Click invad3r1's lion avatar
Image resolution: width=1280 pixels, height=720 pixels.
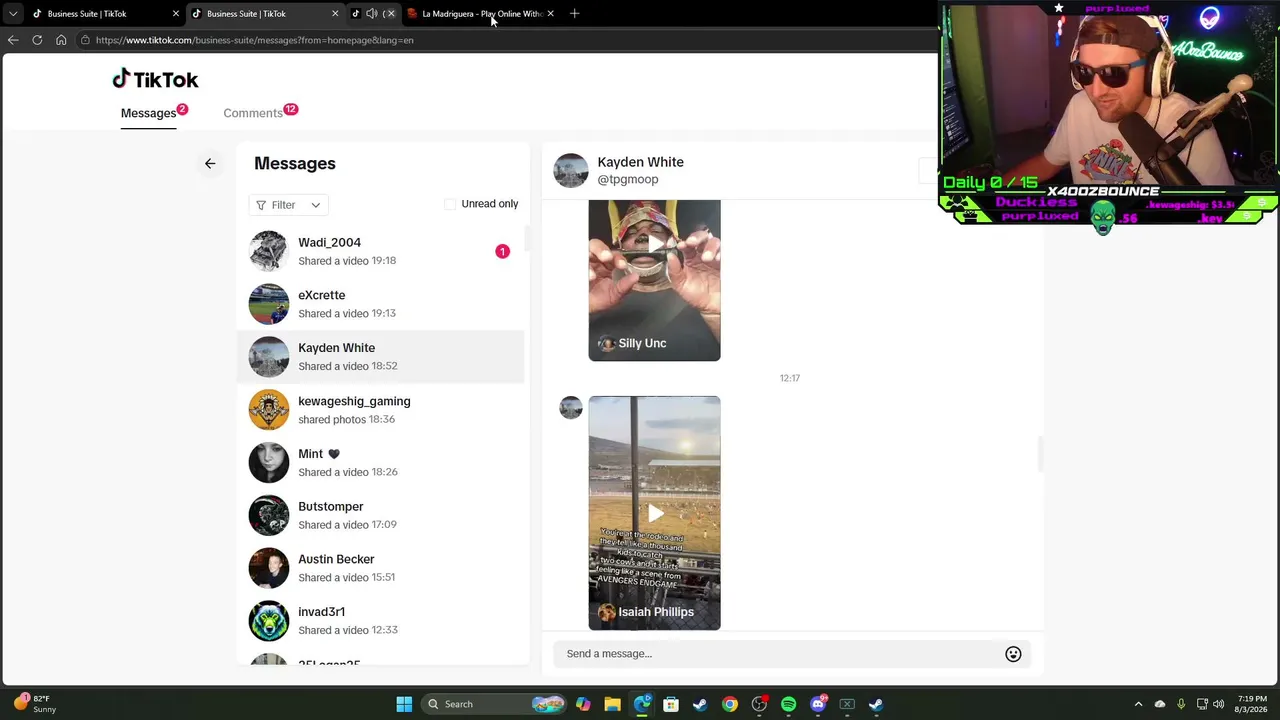[269, 621]
